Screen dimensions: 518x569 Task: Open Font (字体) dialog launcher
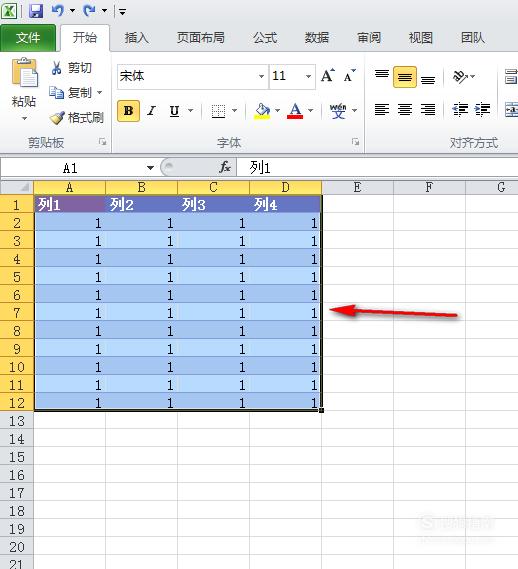356,142
